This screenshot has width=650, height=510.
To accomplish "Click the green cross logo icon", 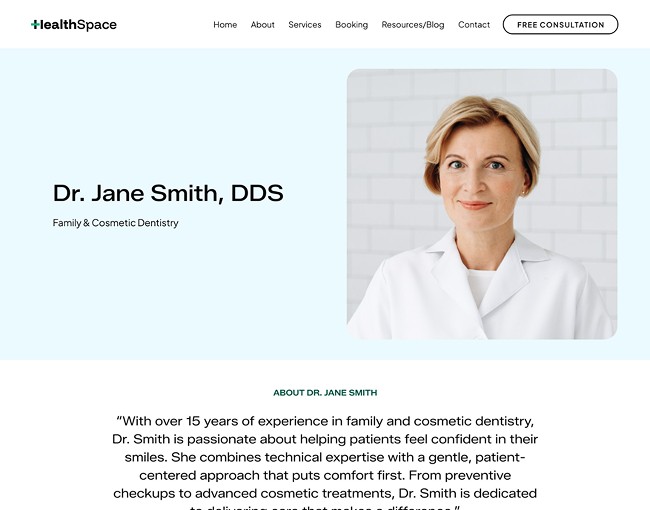I will [x=35, y=24].
